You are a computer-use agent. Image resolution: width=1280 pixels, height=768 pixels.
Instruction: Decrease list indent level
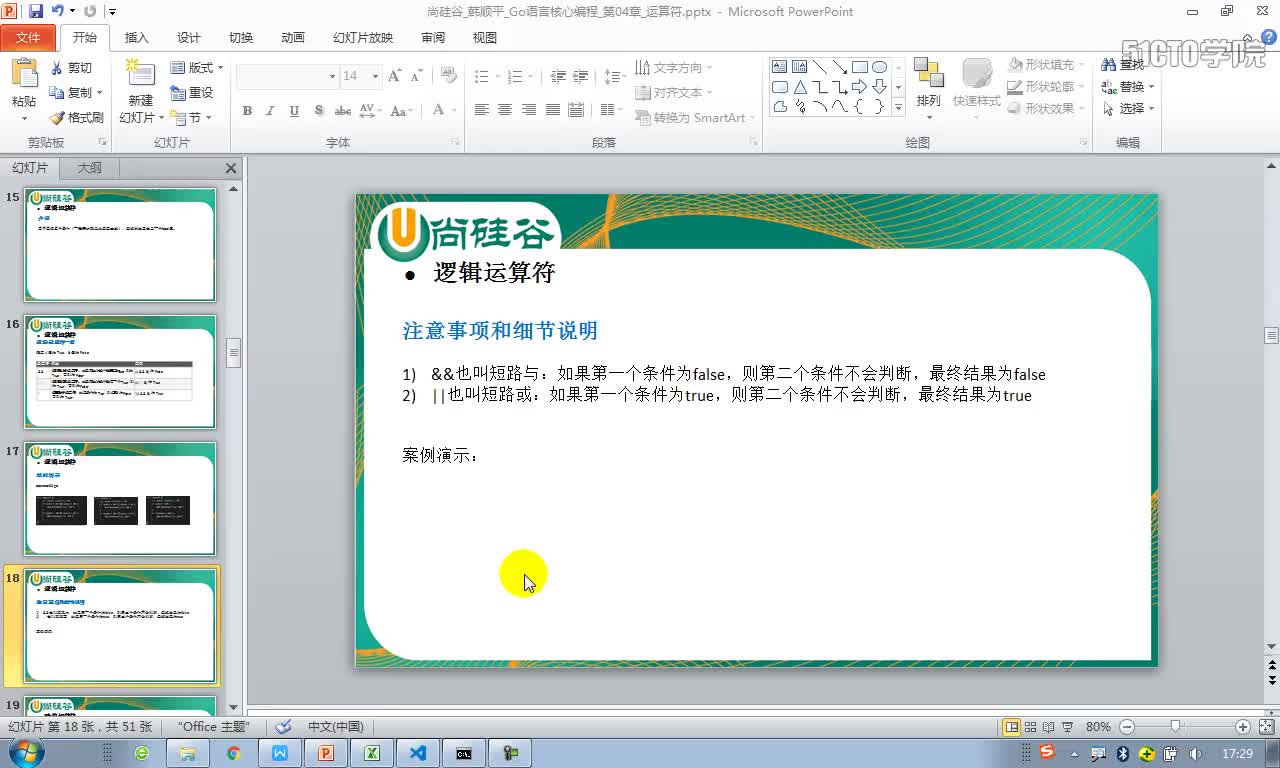(558, 76)
